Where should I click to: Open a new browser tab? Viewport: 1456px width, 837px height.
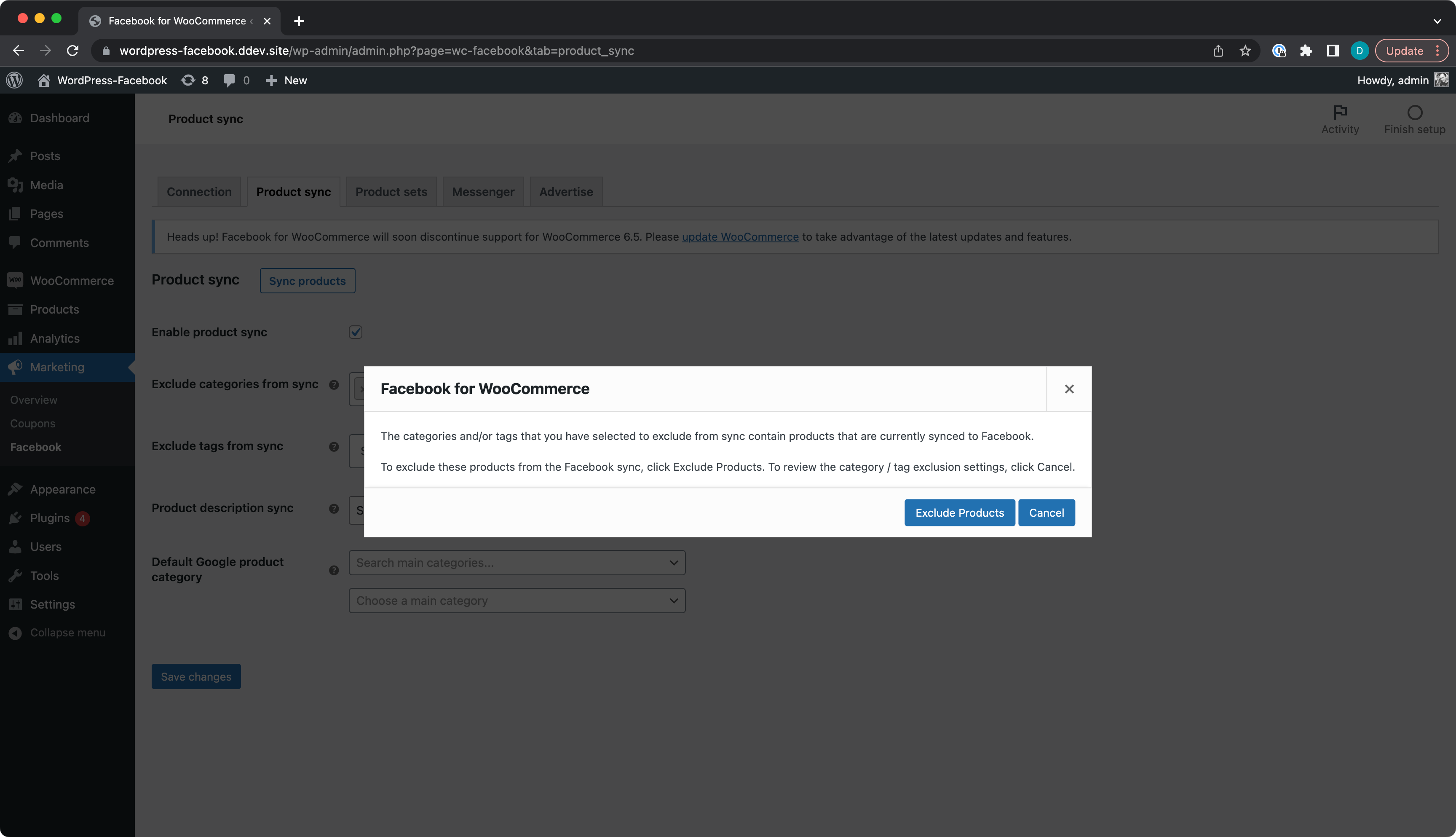tap(299, 21)
